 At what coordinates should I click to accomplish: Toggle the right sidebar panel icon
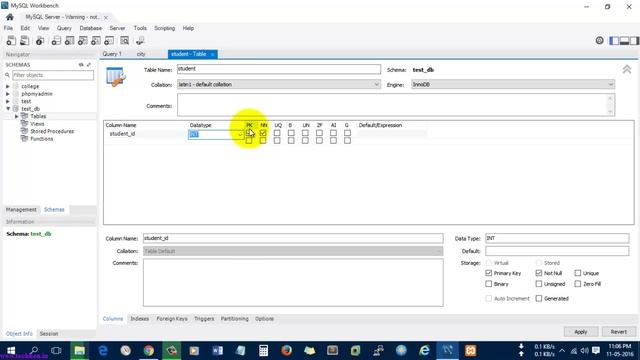pos(634,40)
